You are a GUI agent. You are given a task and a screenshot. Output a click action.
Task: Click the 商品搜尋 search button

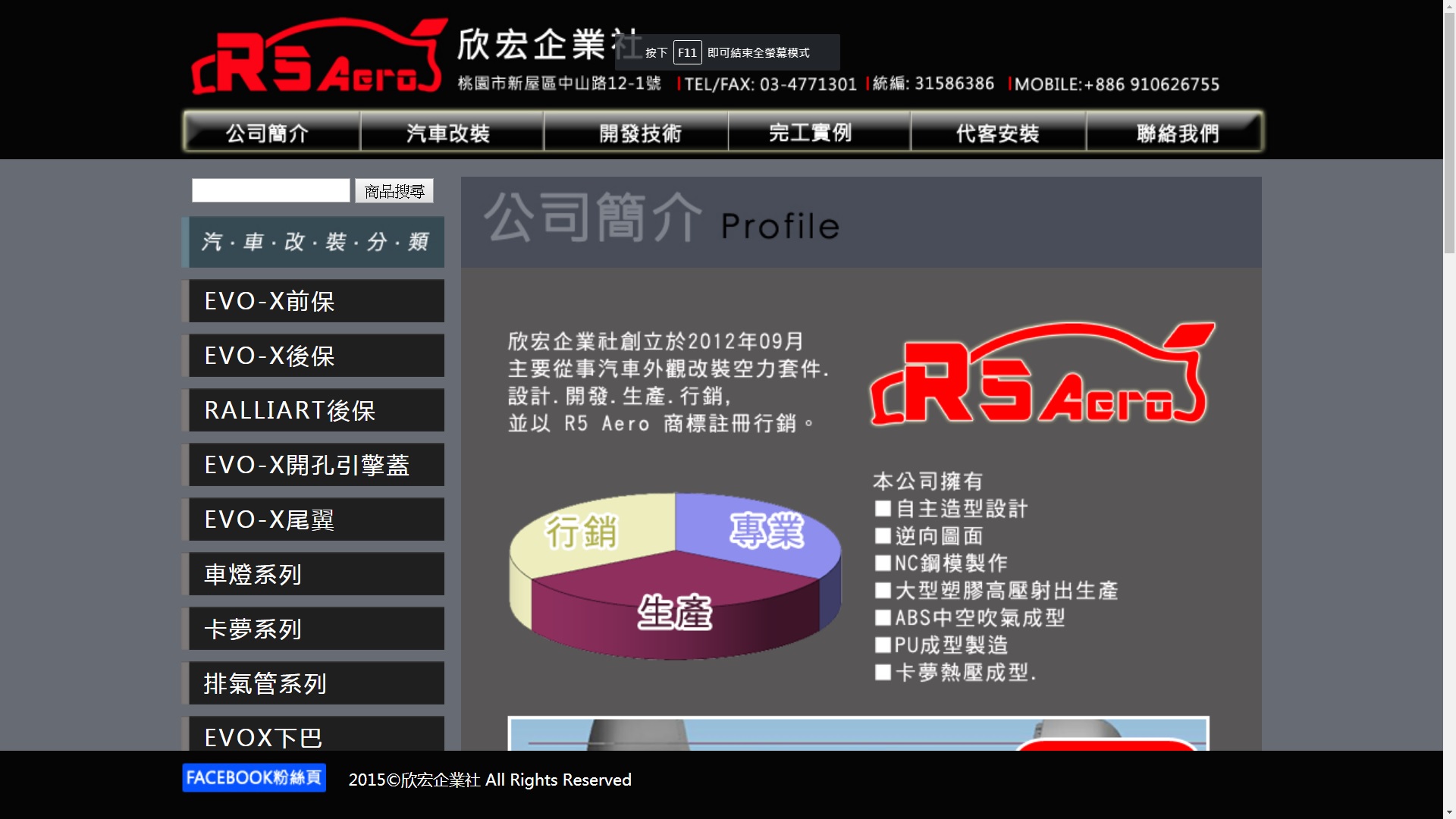[394, 191]
